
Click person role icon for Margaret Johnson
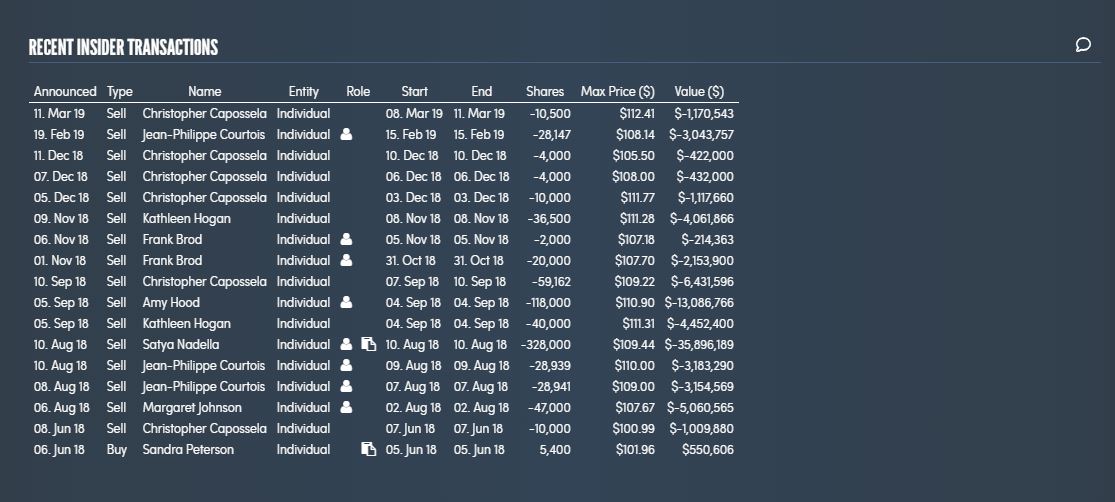pos(346,407)
